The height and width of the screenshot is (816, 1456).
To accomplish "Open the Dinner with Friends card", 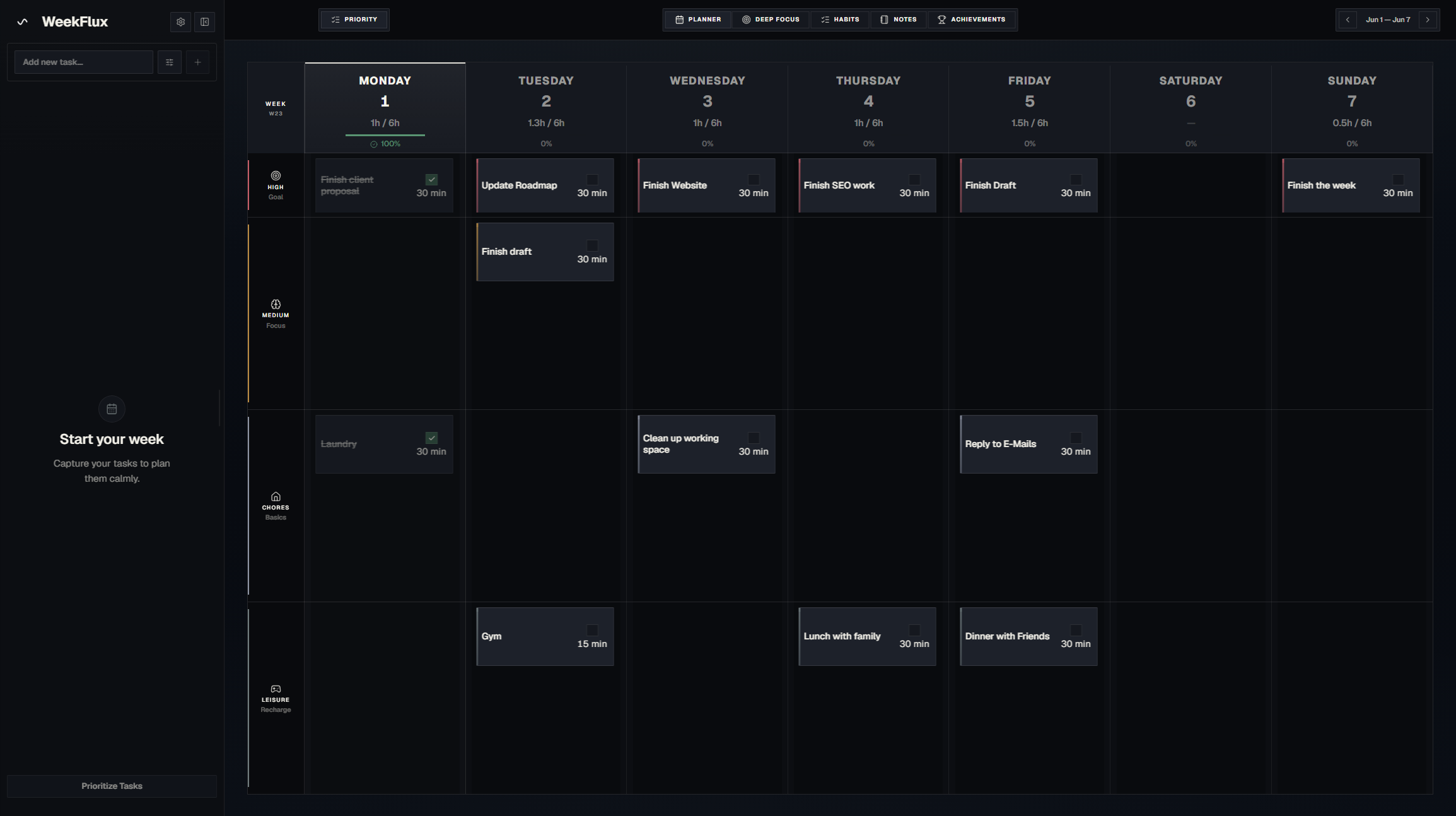I will (1028, 636).
